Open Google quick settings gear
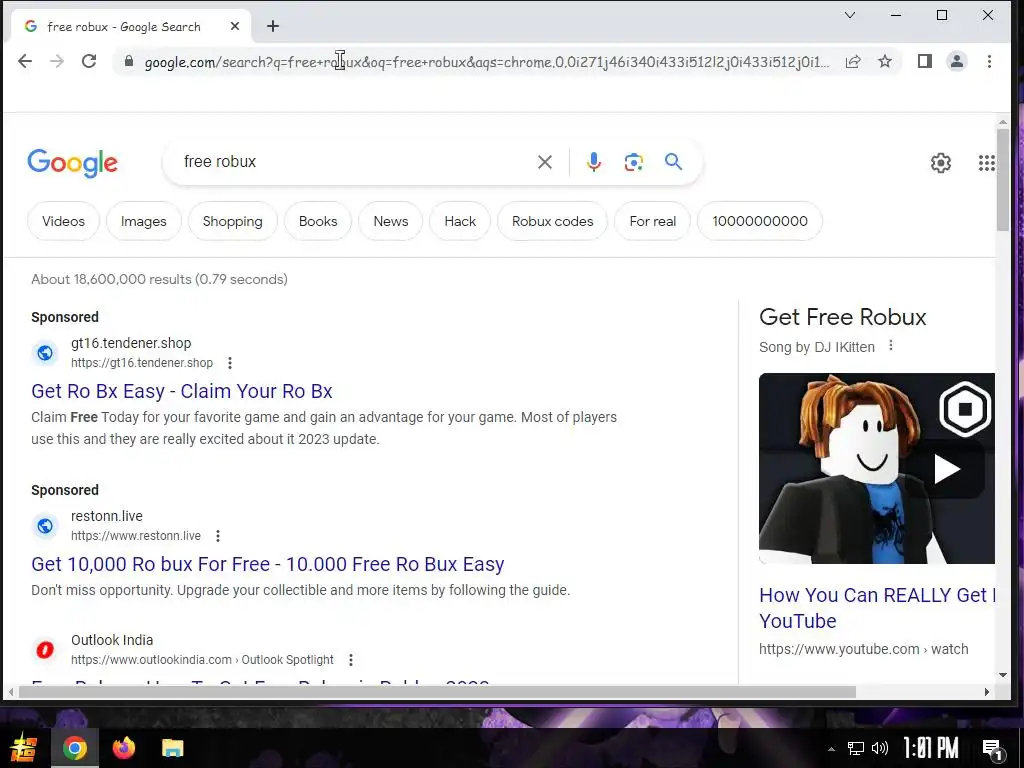This screenshot has height=768, width=1024. (x=940, y=163)
